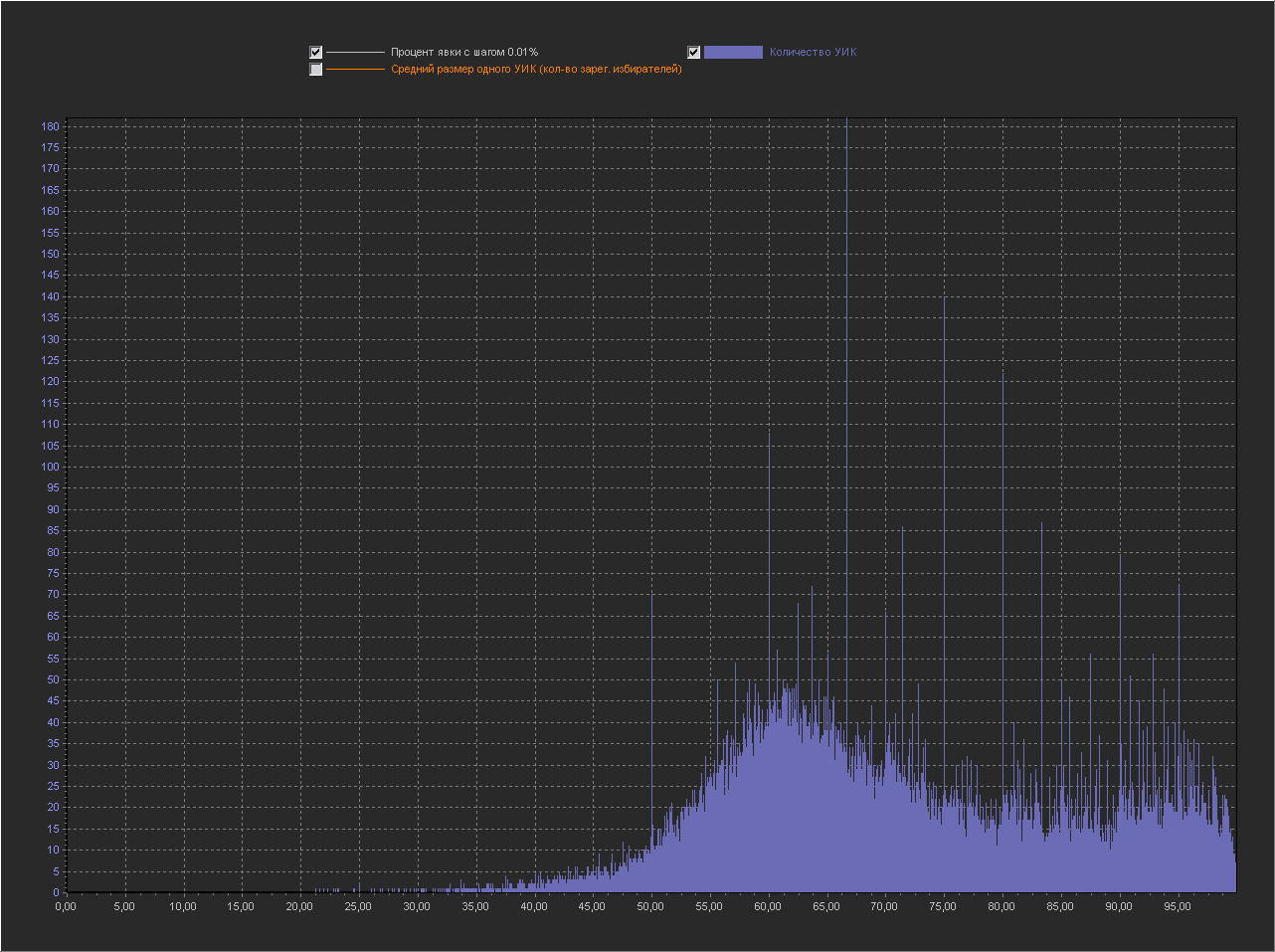Viewport: 1275px width, 952px height.
Task: Click vertical axis value '35'
Action: [x=54, y=743]
